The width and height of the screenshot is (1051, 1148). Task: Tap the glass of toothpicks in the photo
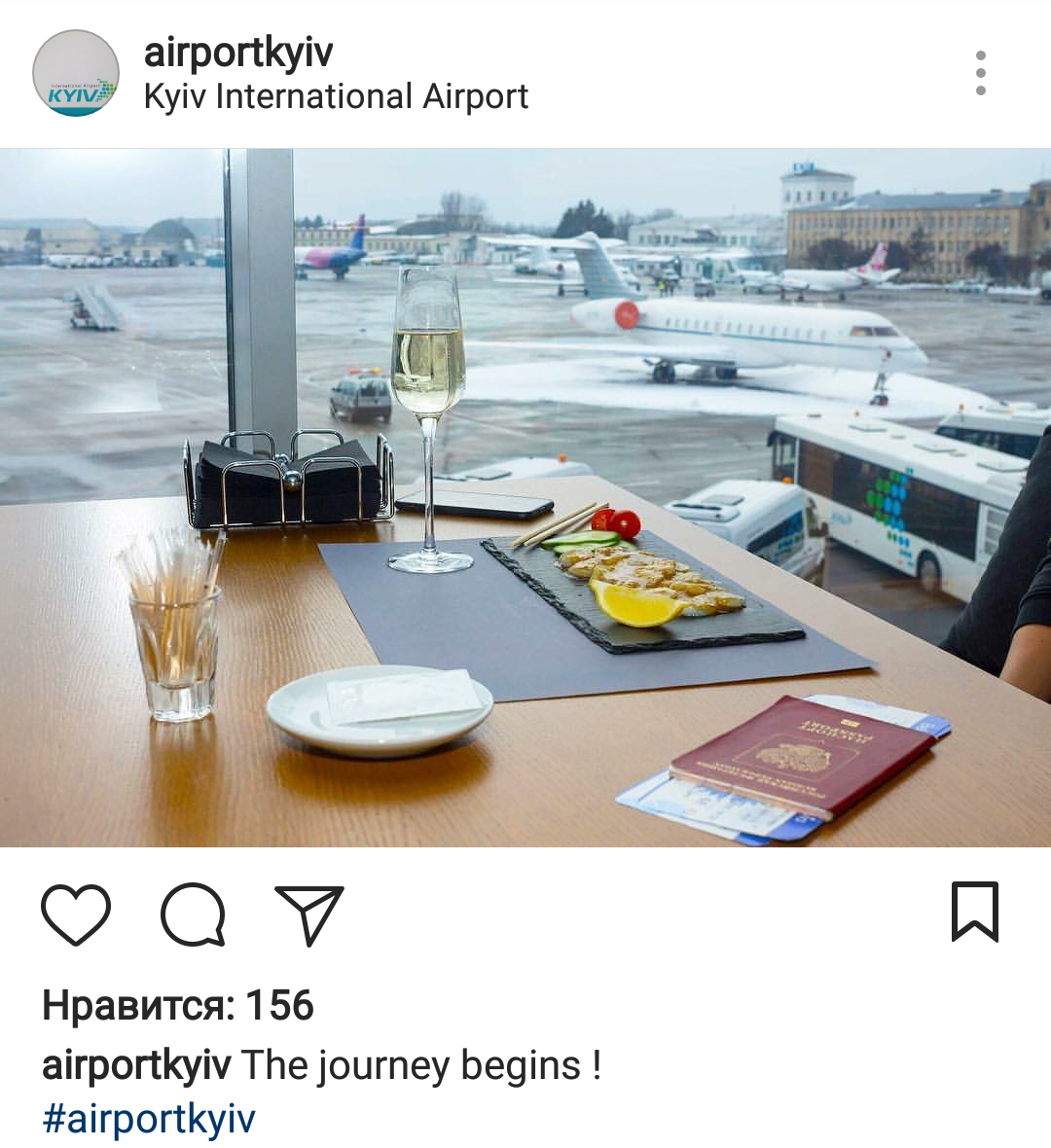173,625
